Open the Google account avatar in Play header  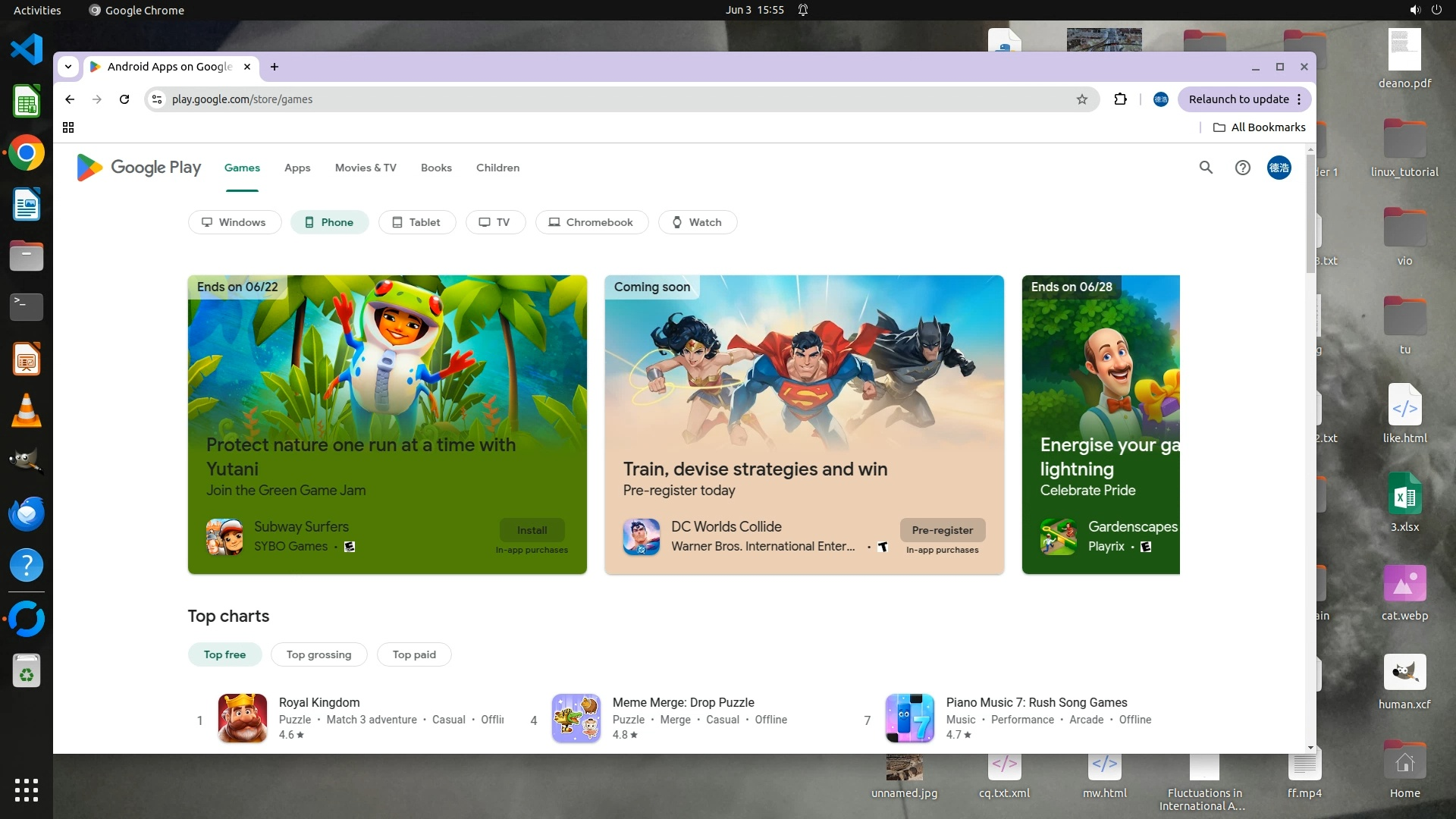1279,168
